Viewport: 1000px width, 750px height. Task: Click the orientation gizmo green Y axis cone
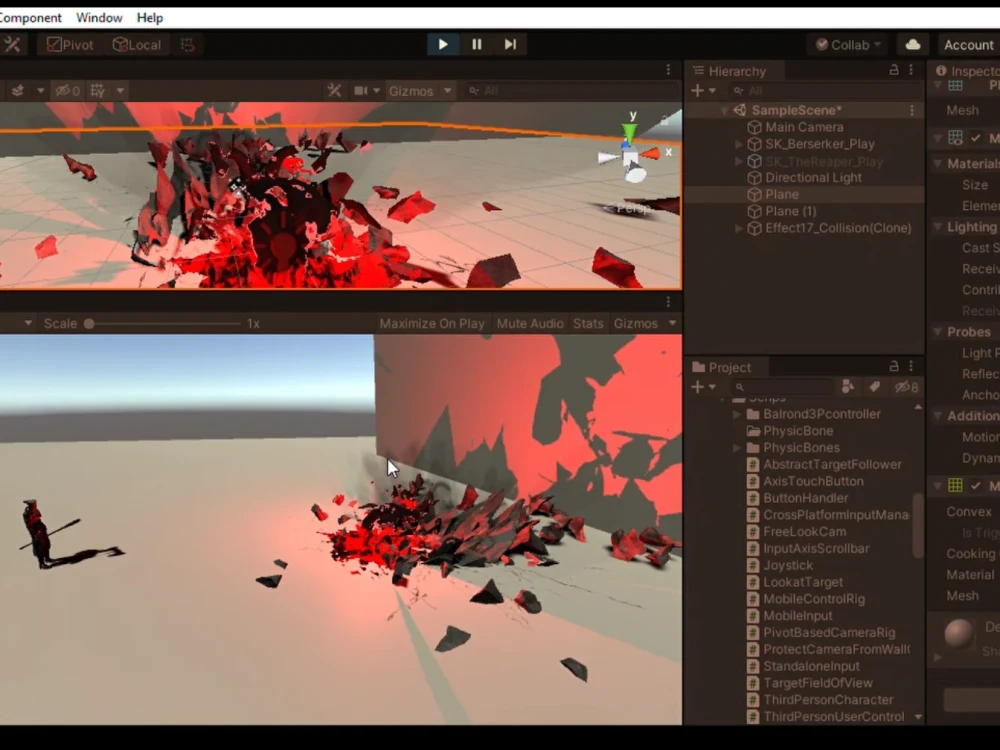(x=630, y=133)
